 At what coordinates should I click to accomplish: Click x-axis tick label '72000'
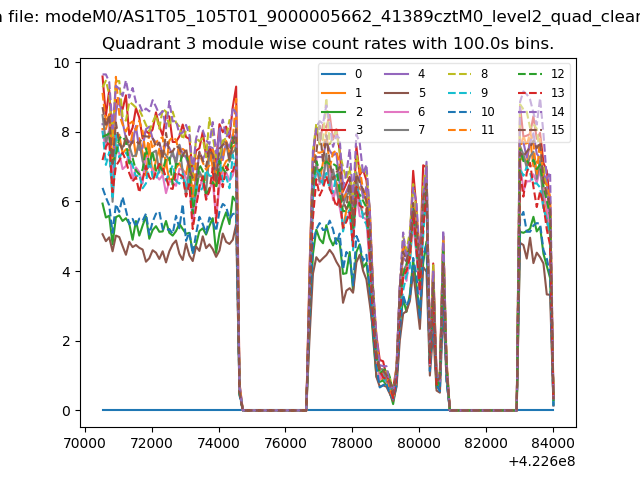[x=152, y=443]
